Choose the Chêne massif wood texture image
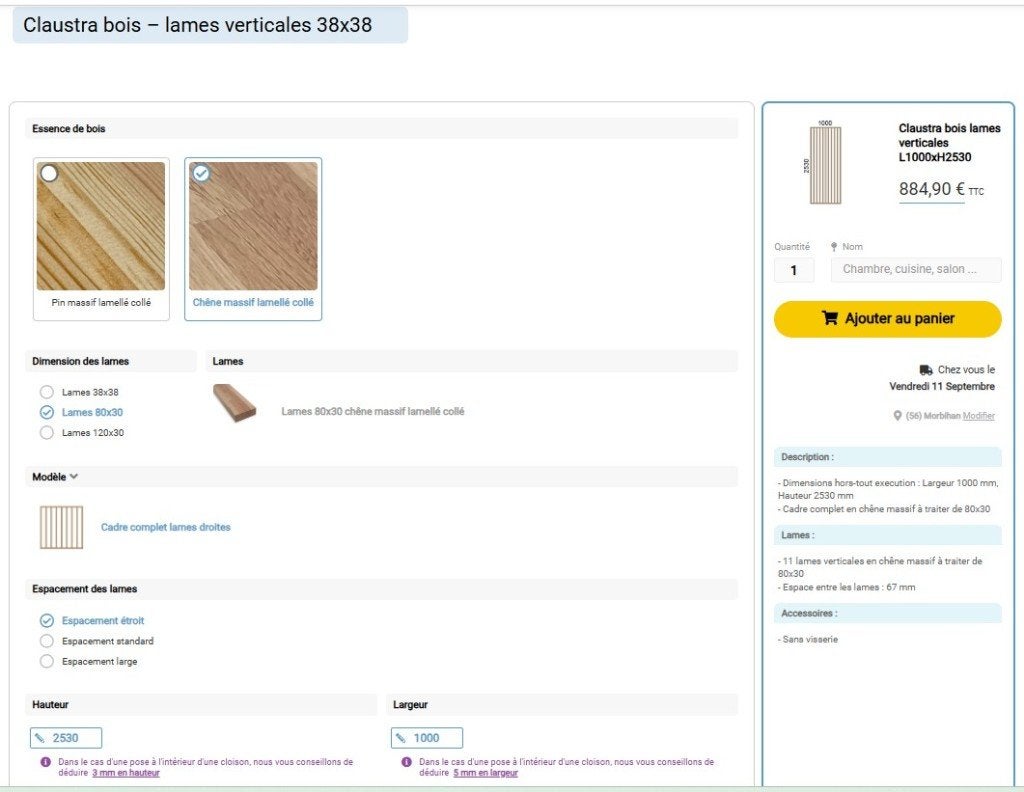Viewport: 1024px width, 792px height. coord(253,226)
